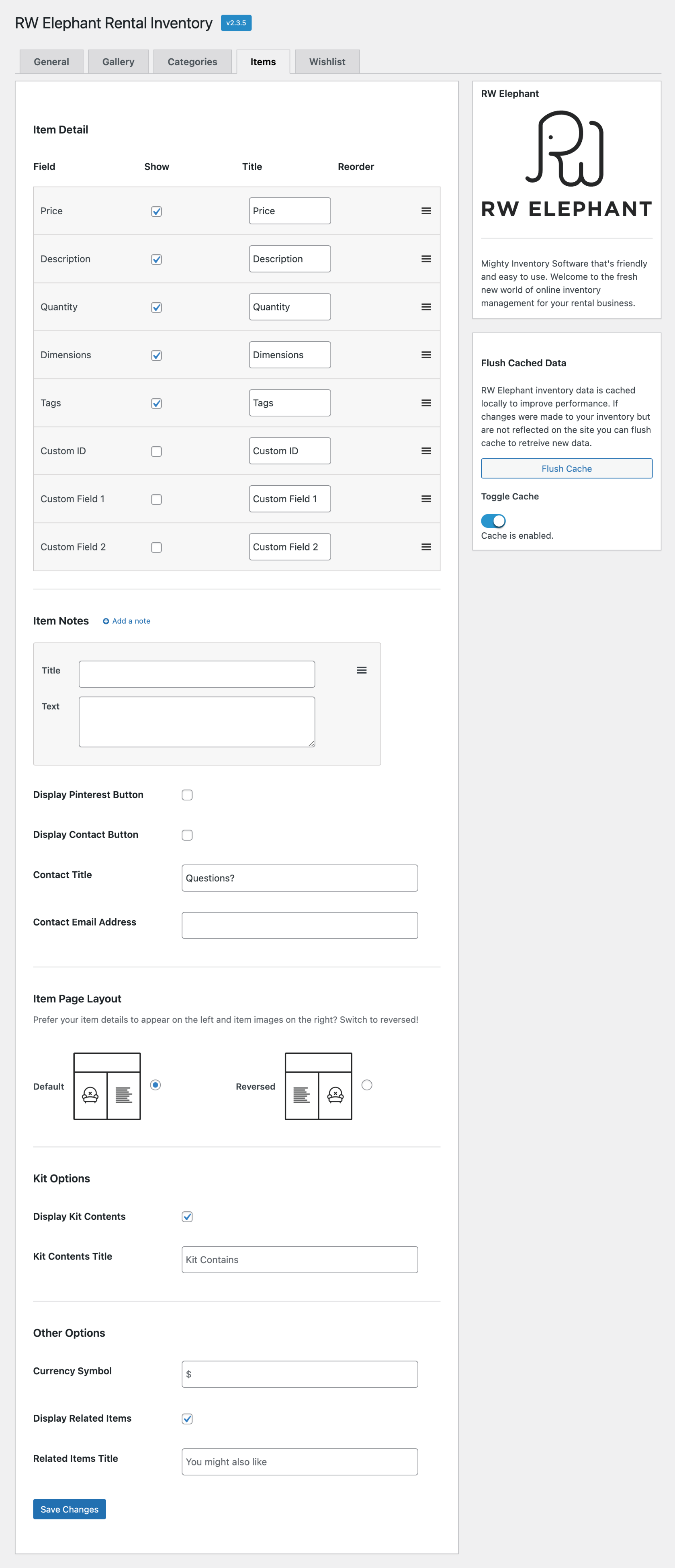Select the Default layout radio button
The width and height of the screenshot is (675, 1568).
point(155,1085)
